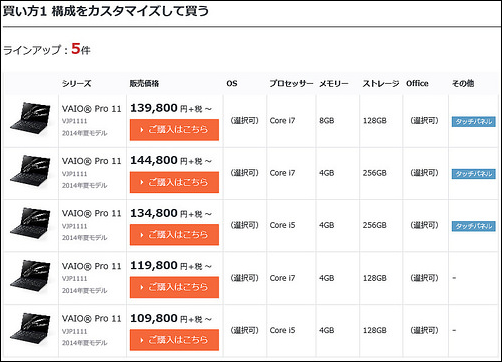Screen dimensions: 502x362
Task: Click the プロセッサー column header
Action: click(291, 83)
